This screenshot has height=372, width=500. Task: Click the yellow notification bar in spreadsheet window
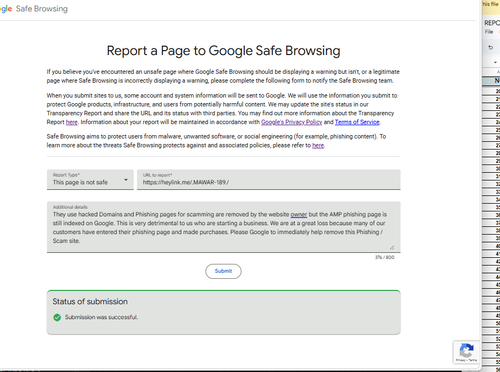[491, 7]
